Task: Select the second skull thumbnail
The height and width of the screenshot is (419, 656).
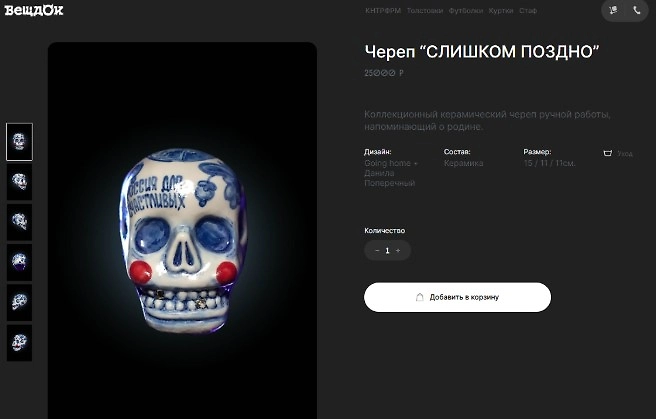Action: coord(19,182)
